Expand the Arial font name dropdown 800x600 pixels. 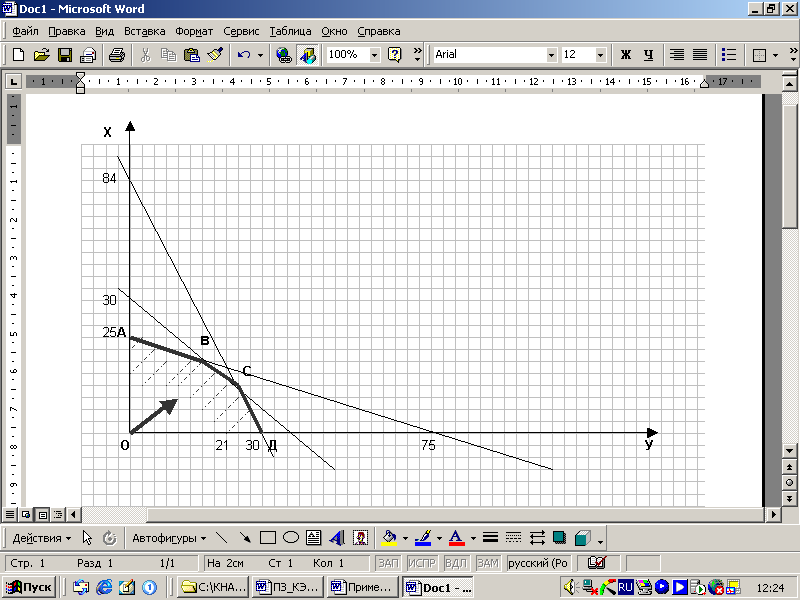coord(551,55)
